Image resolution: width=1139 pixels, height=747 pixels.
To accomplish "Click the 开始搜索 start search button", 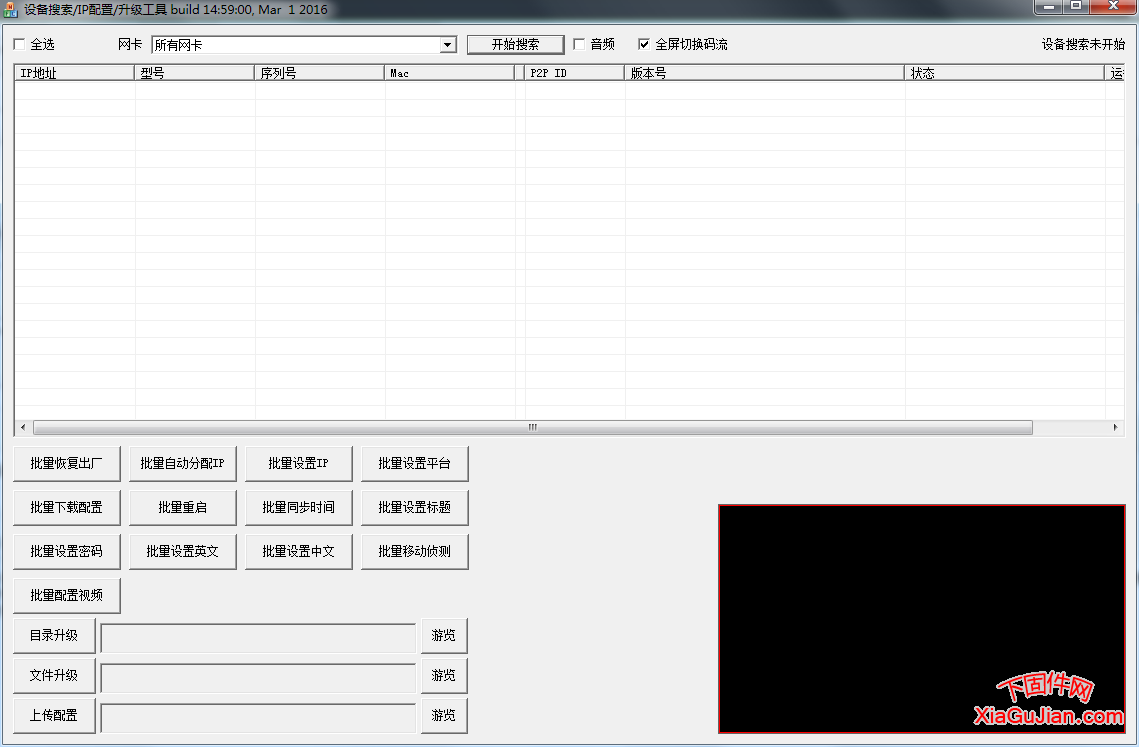I will click(x=516, y=44).
